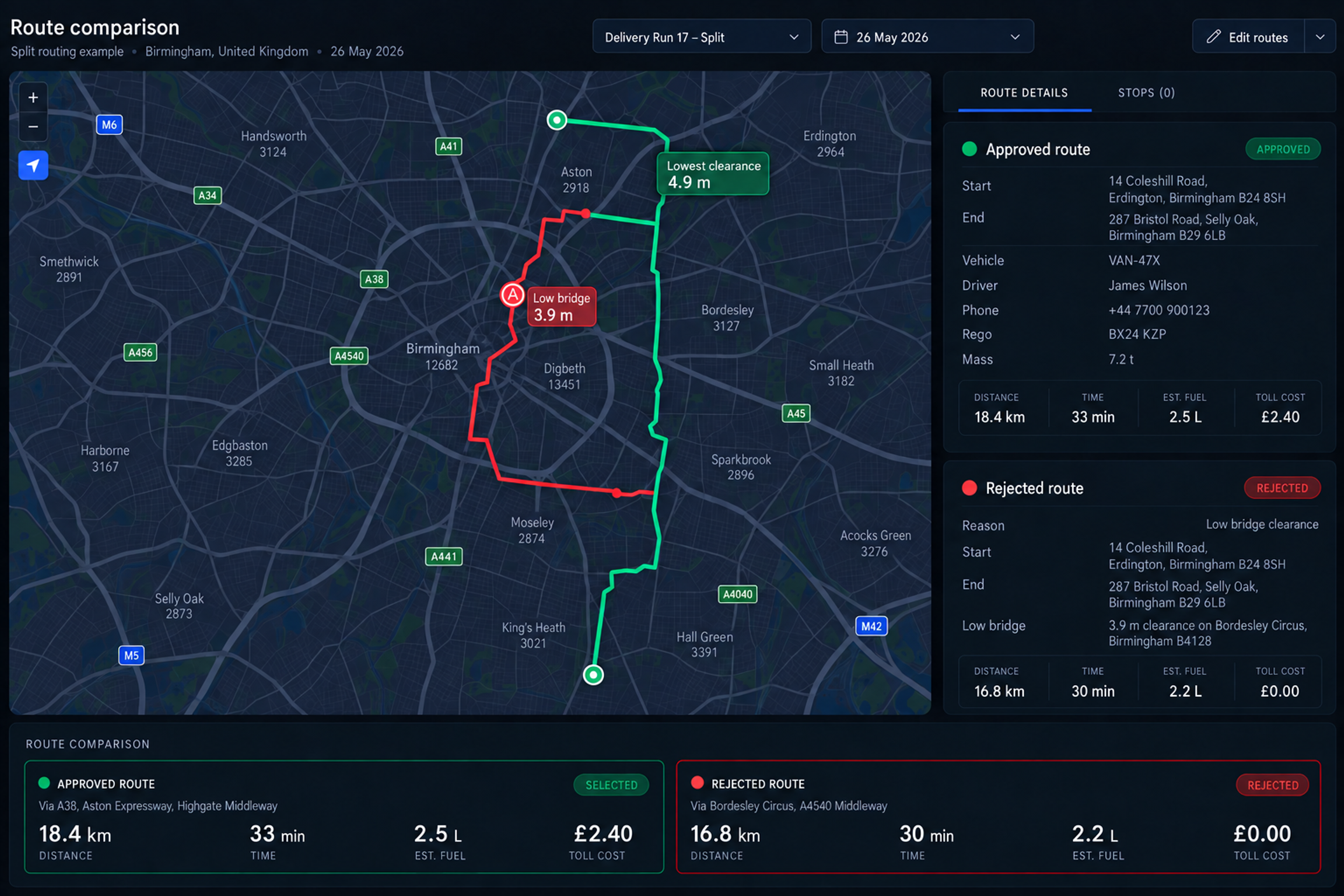
Task: Click 'Via Bordesley Circus, A4540 Middleway' text
Action: pos(789,806)
